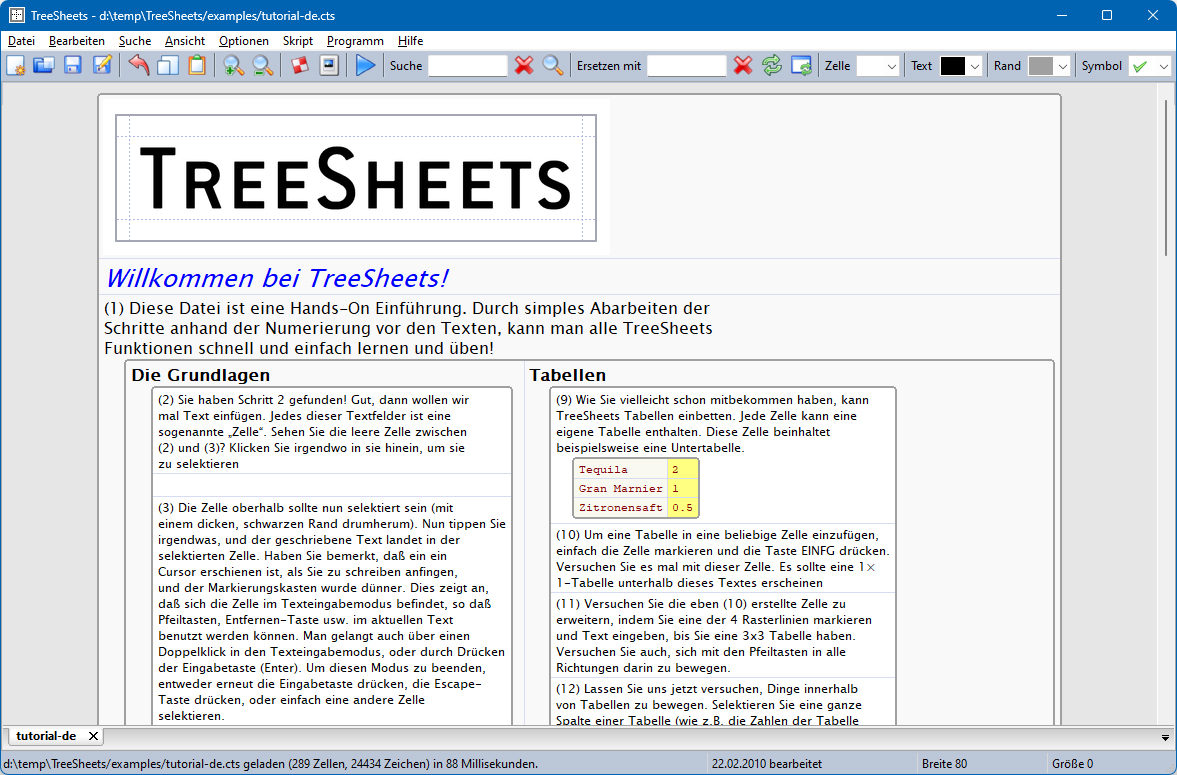Click 'Breite 80' in the status bar

click(944, 764)
